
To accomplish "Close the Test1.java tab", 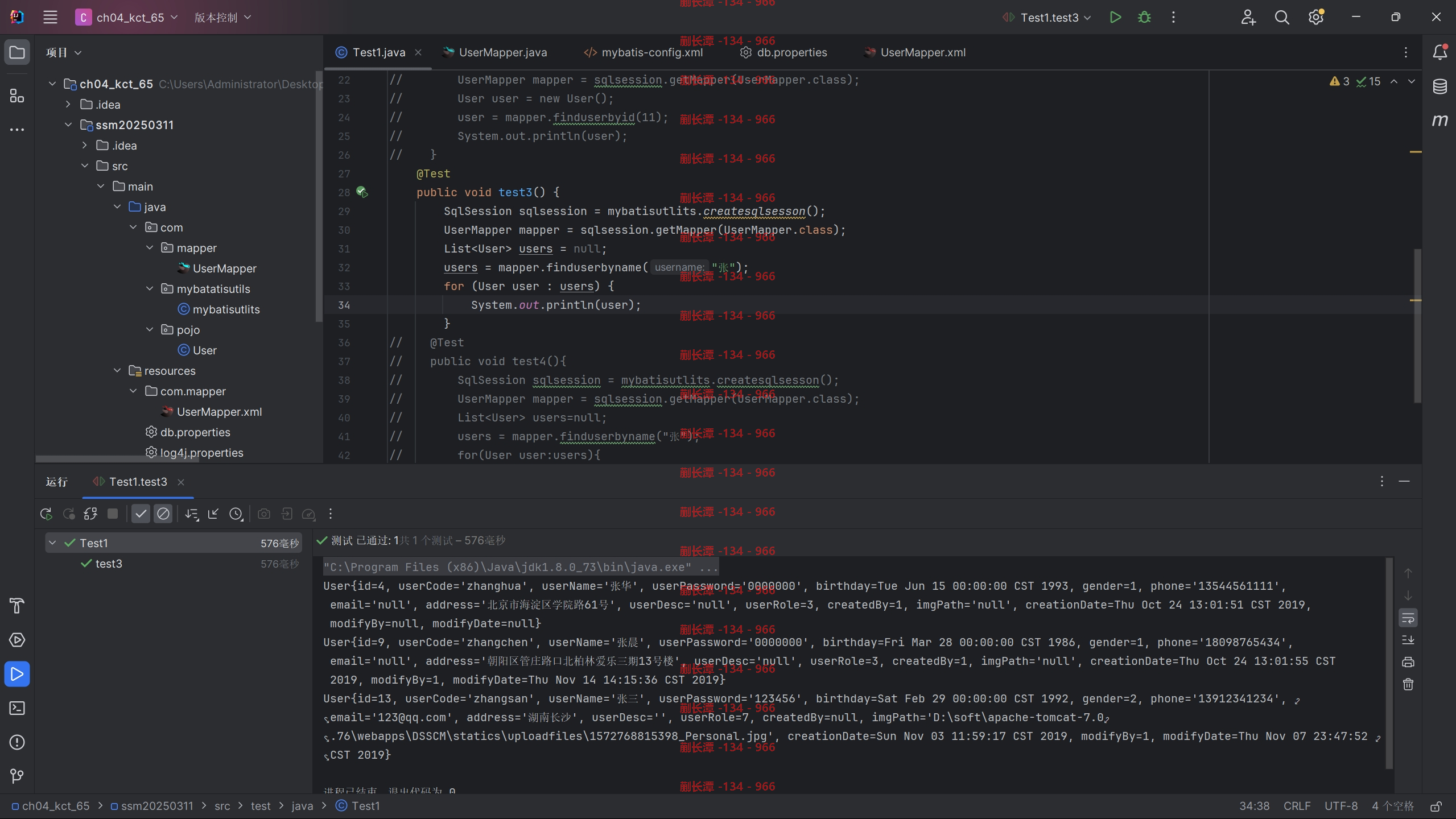I will (418, 52).
